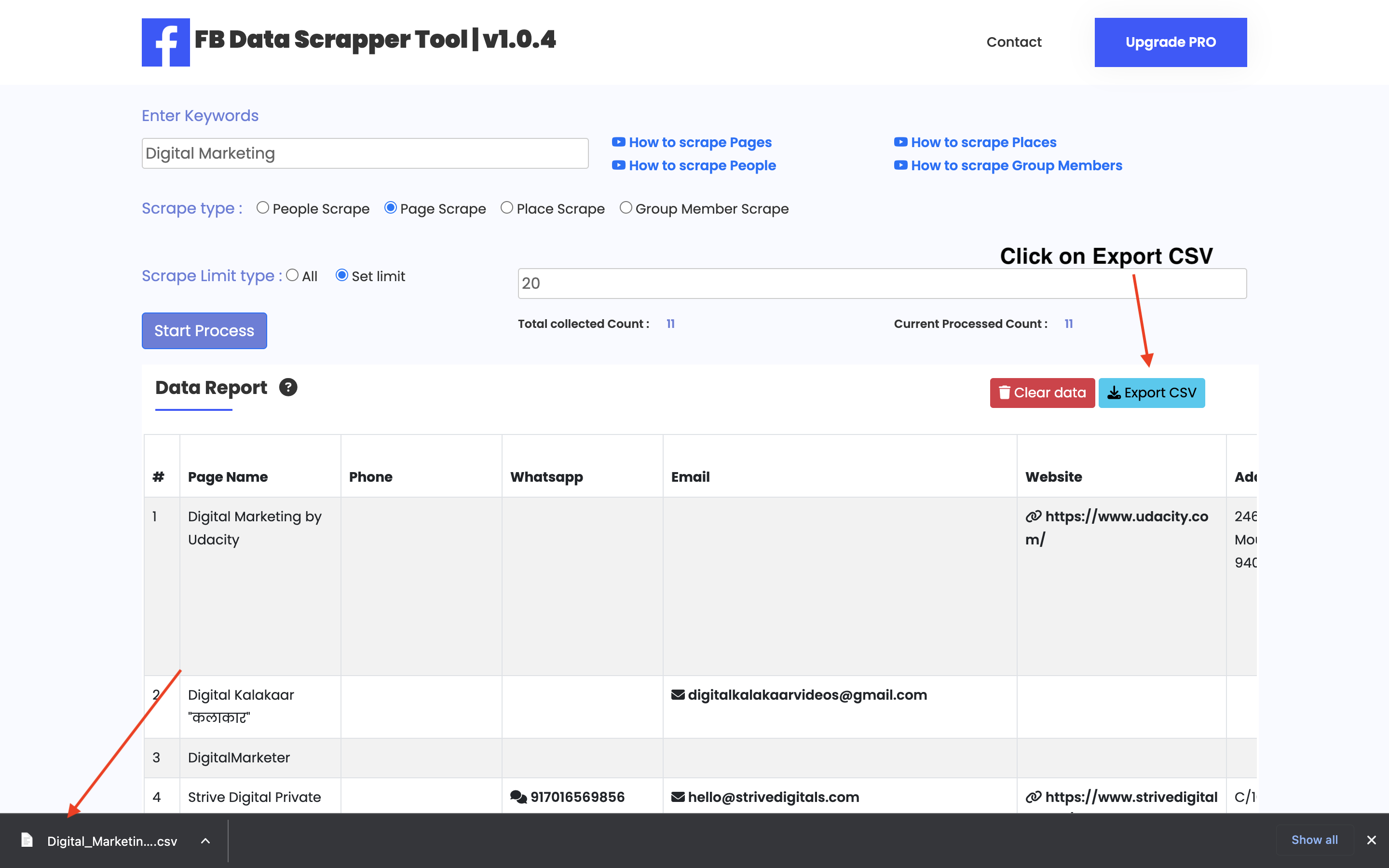
Task: Select the Set limit option
Action: click(x=342, y=275)
